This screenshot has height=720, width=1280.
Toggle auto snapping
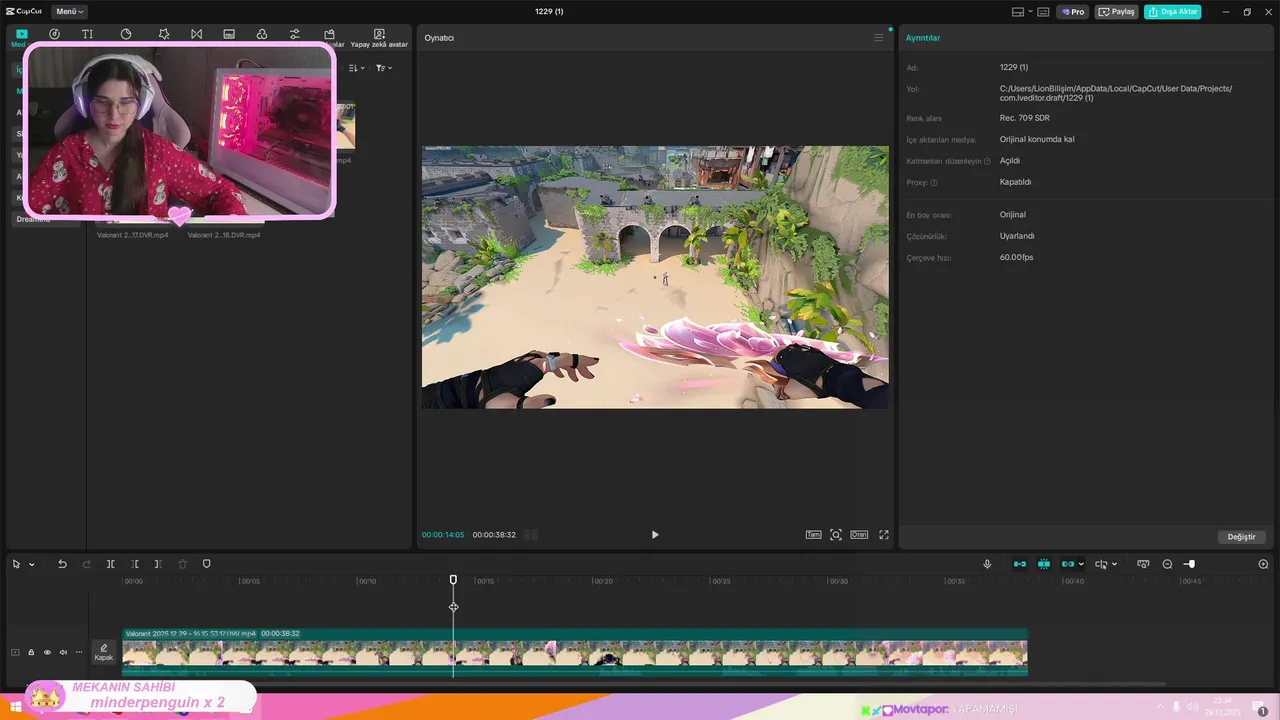click(x=1044, y=564)
